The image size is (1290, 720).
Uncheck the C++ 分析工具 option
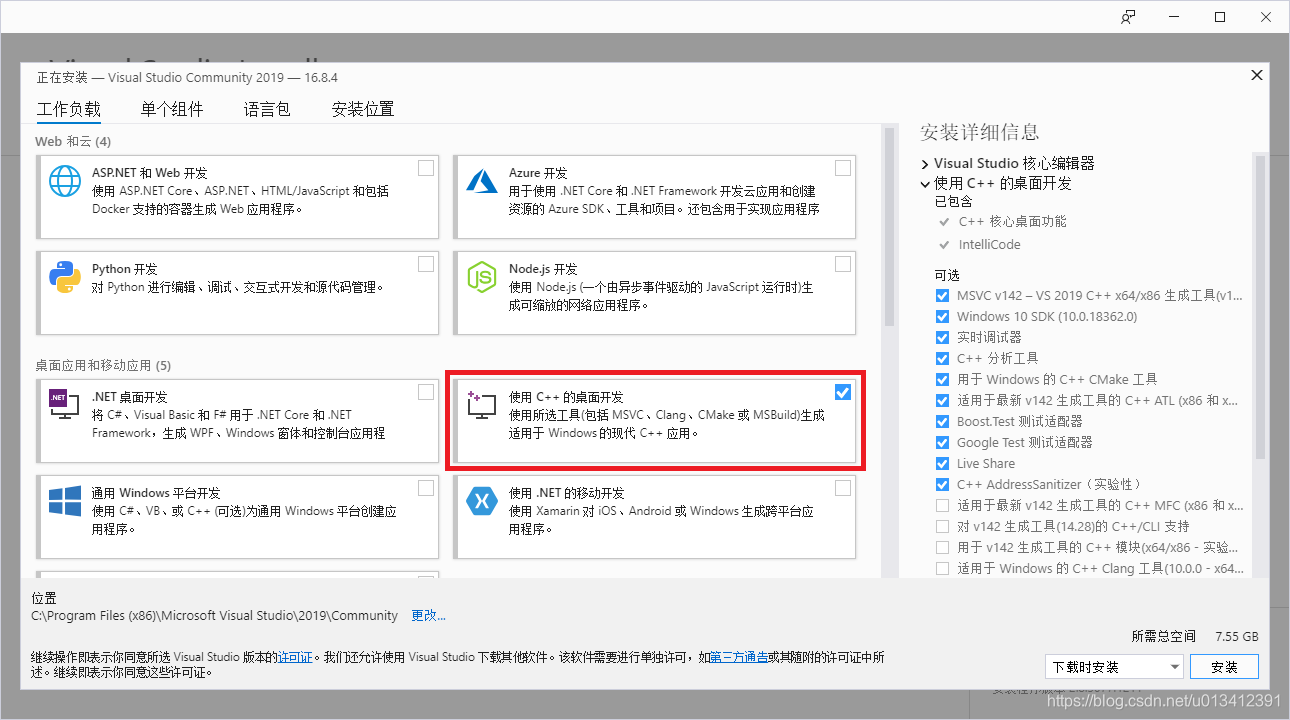[942, 359]
